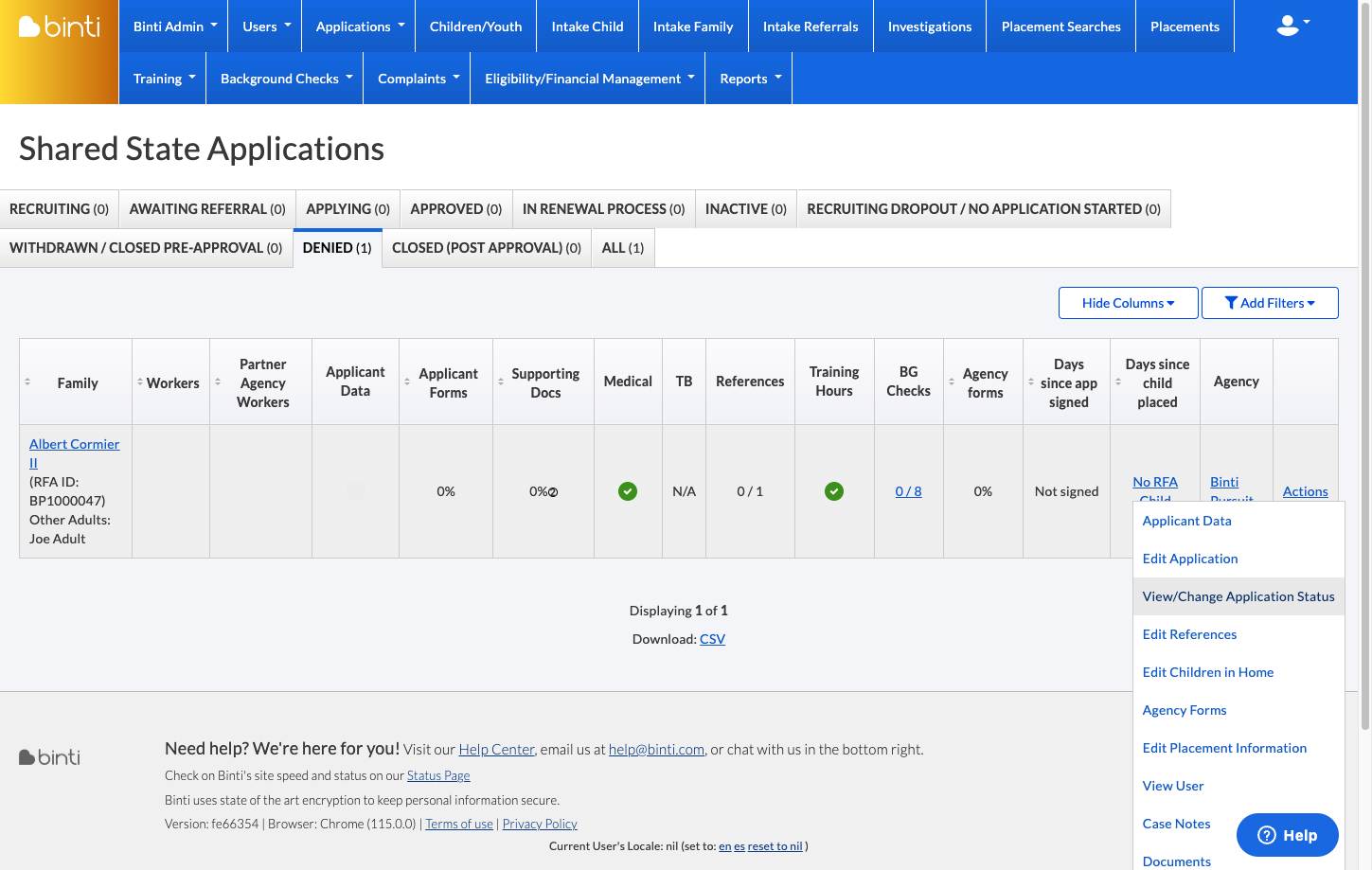Click the green Training Hours checkmark icon
Image resolution: width=1372 pixels, height=870 pixels.
(x=834, y=491)
